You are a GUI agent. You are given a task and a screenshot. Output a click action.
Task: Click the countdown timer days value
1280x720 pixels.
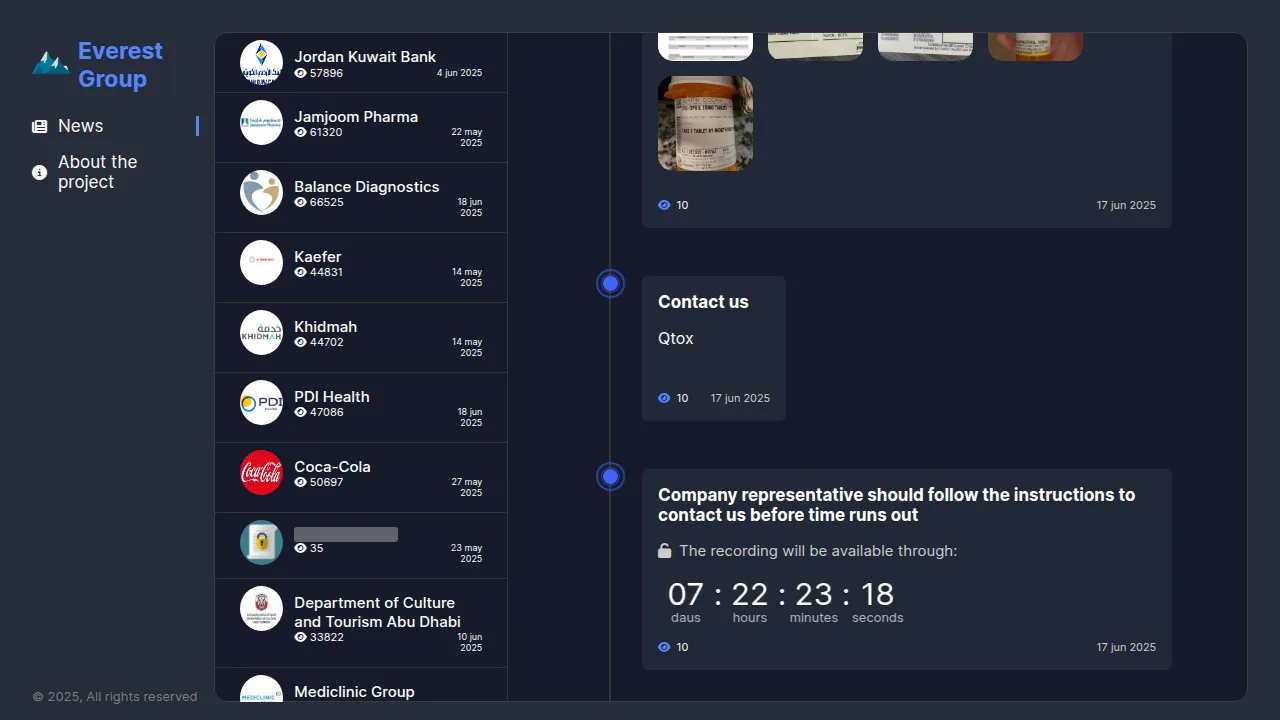[686, 595]
